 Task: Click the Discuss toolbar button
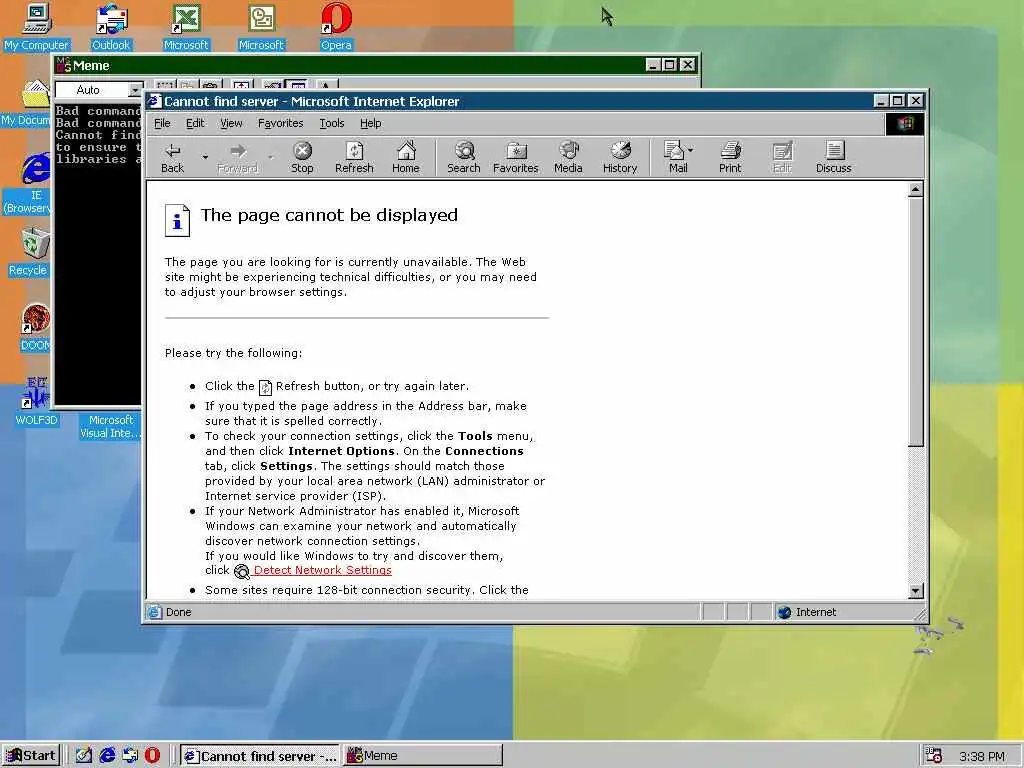[833, 157]
